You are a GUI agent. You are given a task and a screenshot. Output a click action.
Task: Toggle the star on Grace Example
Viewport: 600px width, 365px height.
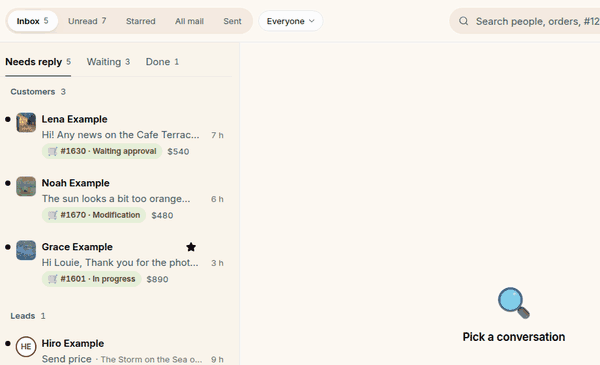pyautogui.click(x=191, y=247)
